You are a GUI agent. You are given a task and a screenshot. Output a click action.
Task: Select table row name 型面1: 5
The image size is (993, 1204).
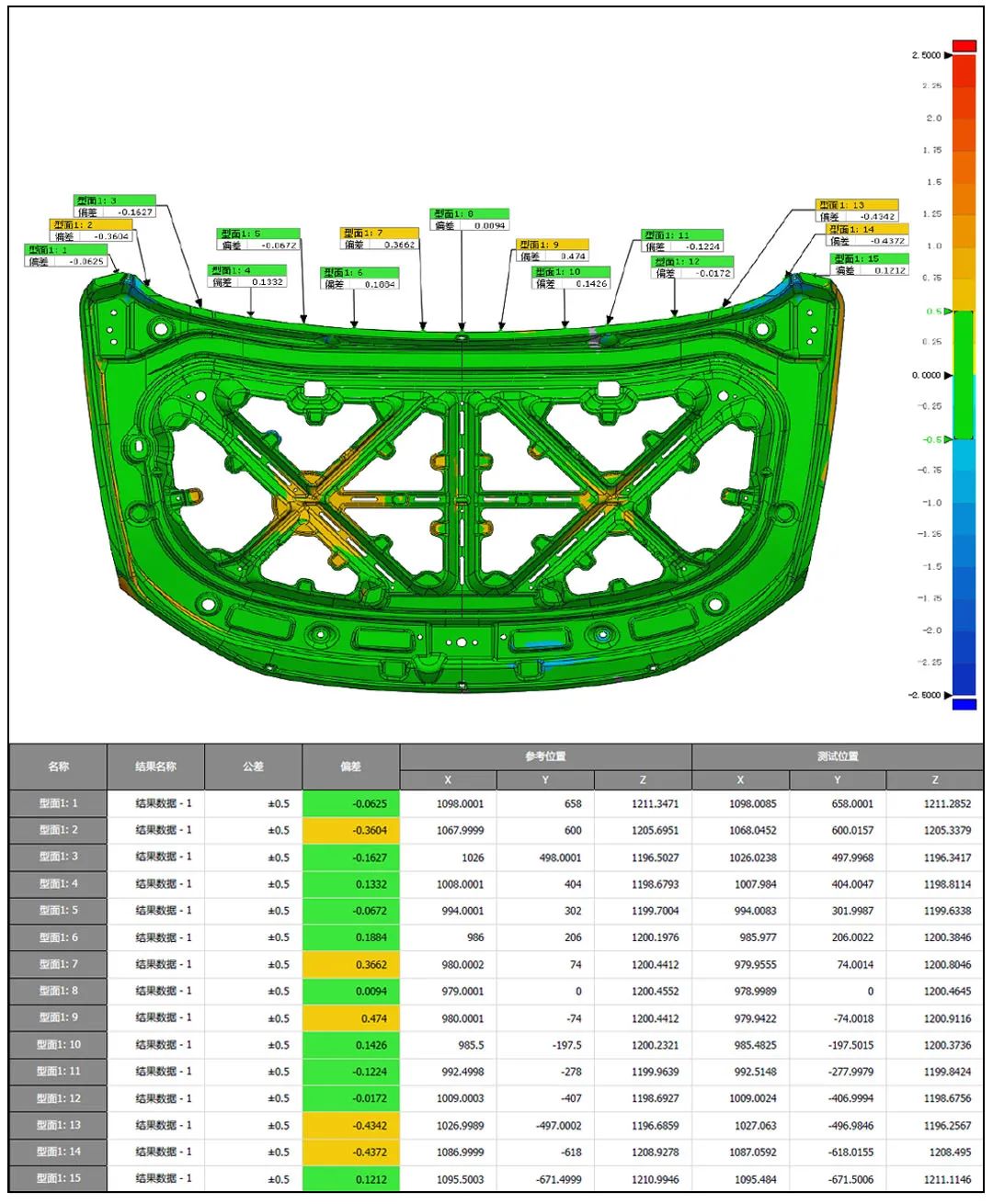59,911
